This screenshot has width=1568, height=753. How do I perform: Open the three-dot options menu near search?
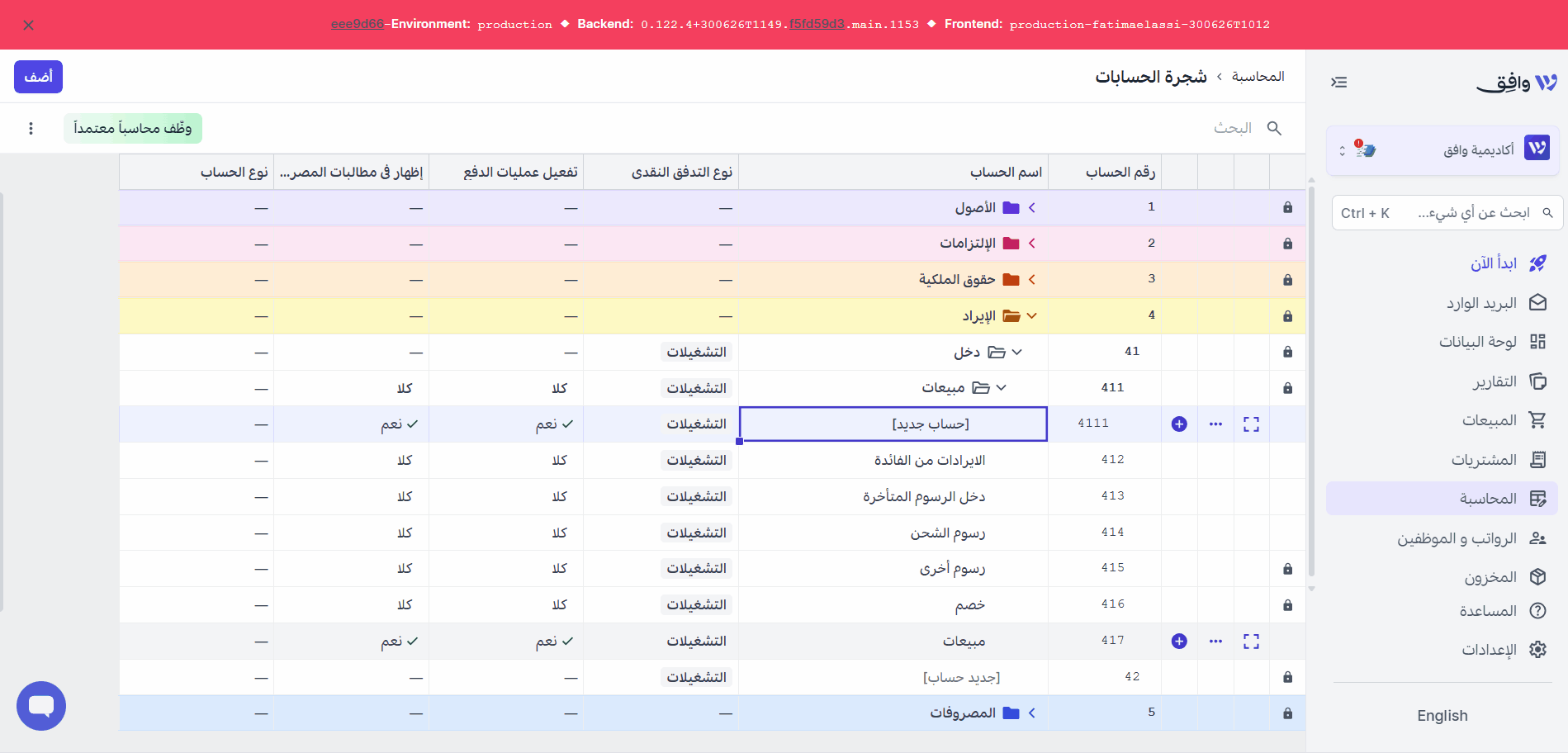click(31, 128)
